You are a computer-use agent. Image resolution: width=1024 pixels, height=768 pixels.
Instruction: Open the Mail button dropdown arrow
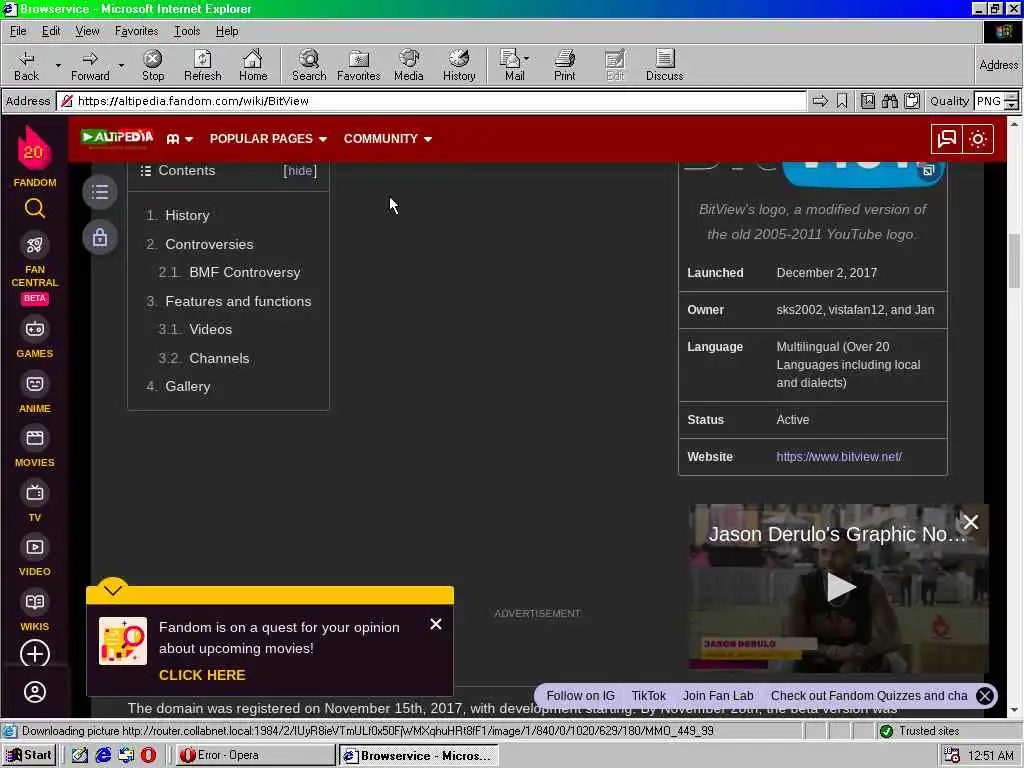pyautogui.click(x=526, y=58)
